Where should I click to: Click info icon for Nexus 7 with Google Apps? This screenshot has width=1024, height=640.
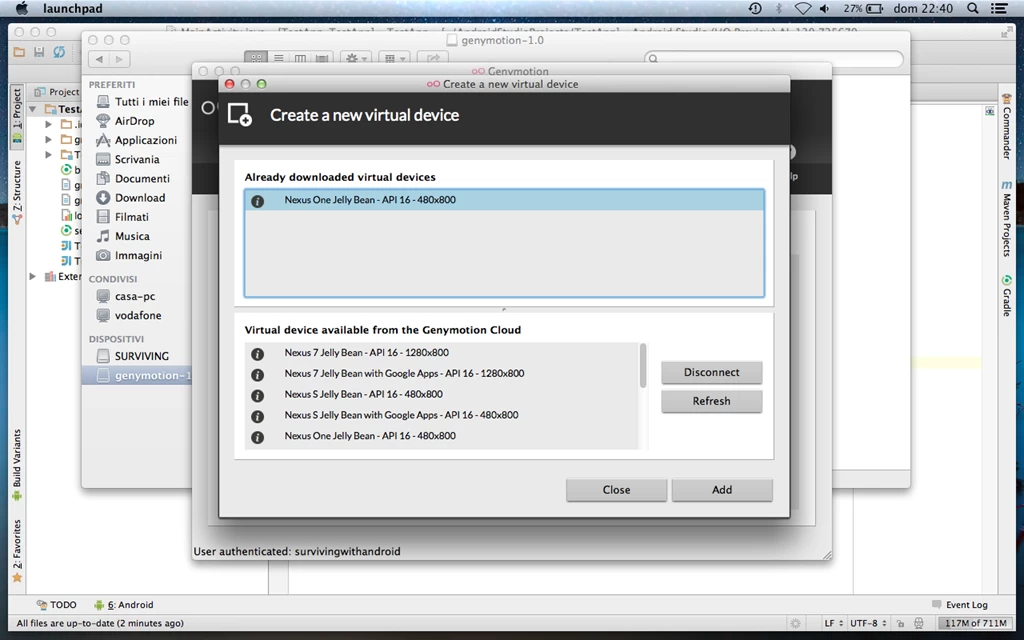click(x=257, y=375)
